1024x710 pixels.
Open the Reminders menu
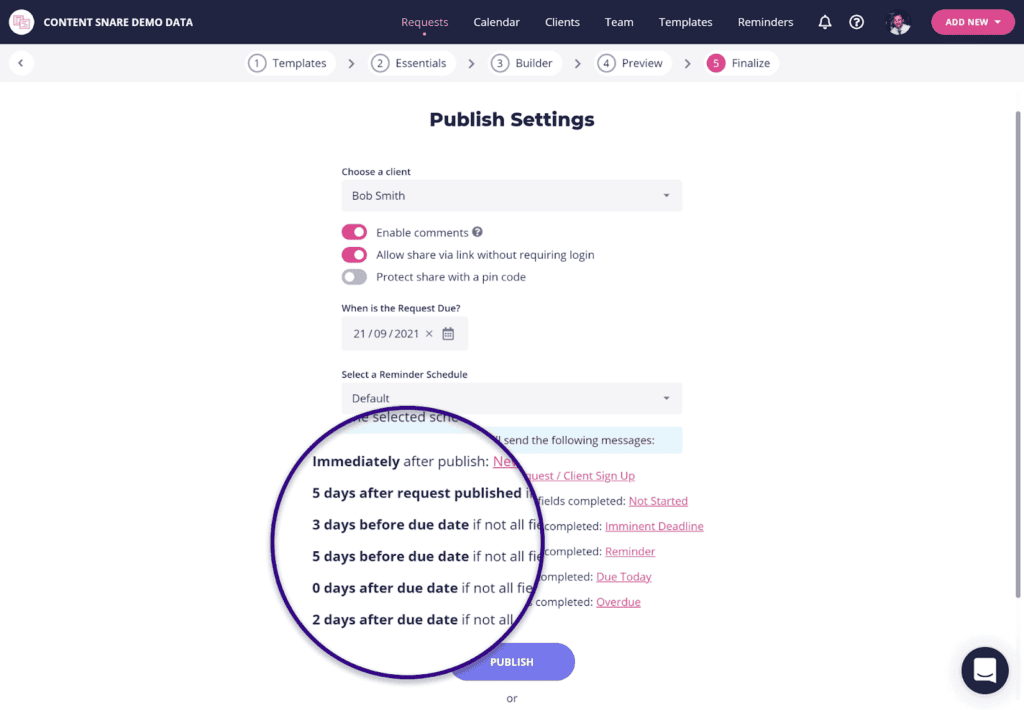point(765,22)
